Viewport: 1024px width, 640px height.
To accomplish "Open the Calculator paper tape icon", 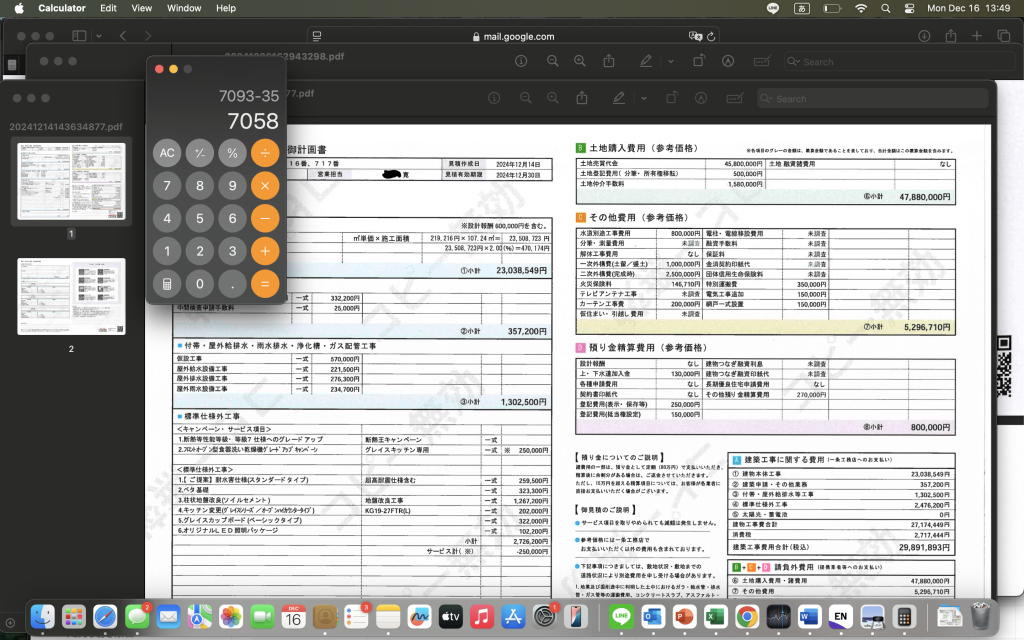I will click(166, 284).
